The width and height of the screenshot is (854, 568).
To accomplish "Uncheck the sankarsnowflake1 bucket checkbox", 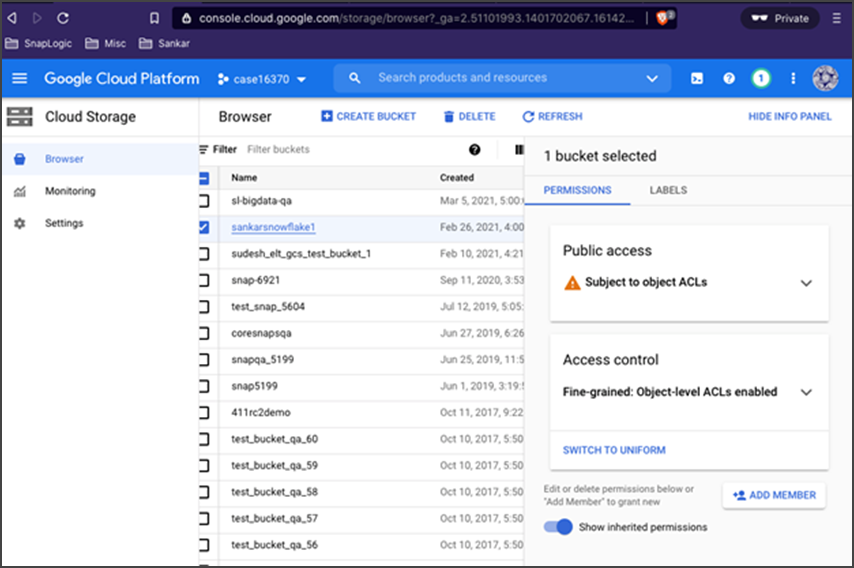I will [204, 227].
